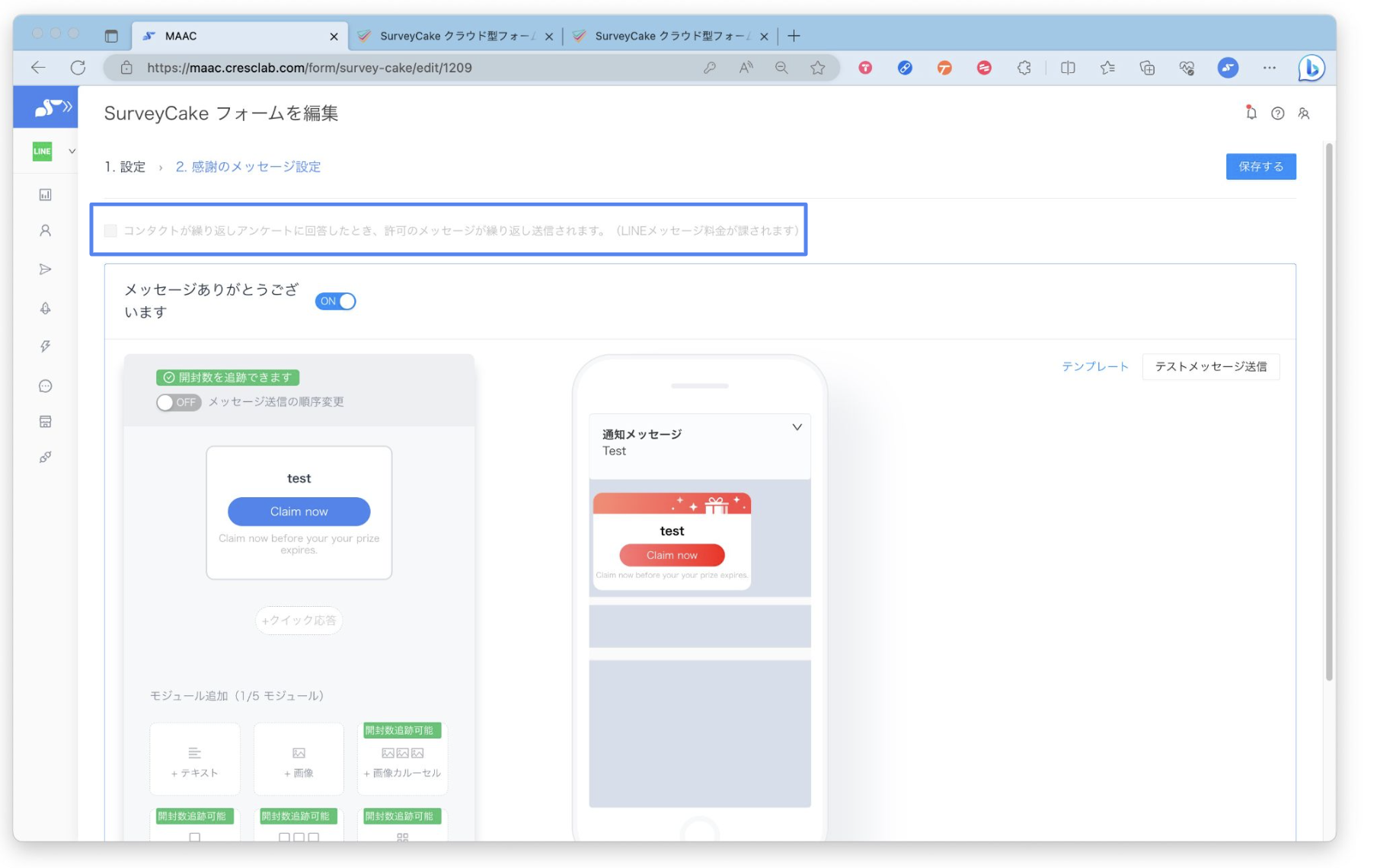Screen dimensions: 1377x868
Task: Open the split screen icon
Action: coord(1068,68)
